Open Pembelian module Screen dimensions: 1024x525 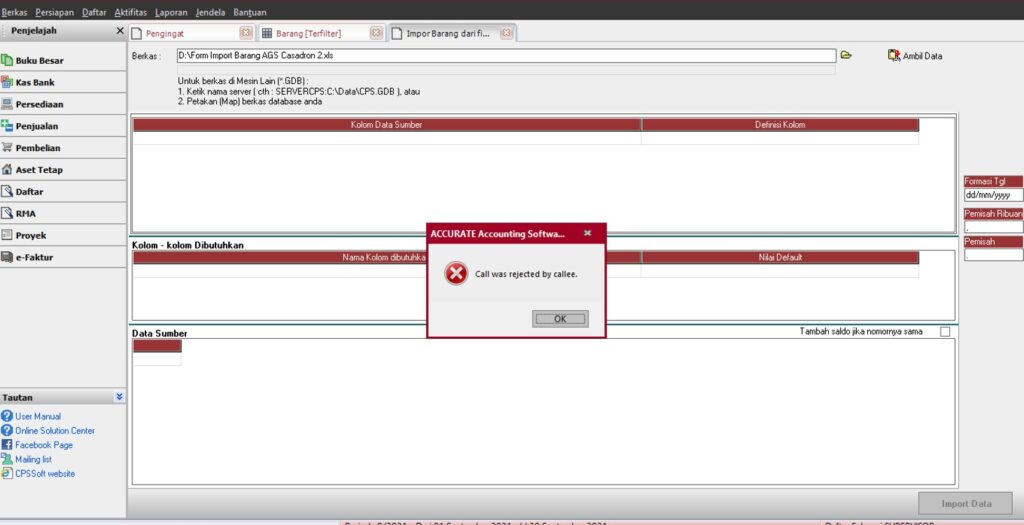[x=63, y=148]
